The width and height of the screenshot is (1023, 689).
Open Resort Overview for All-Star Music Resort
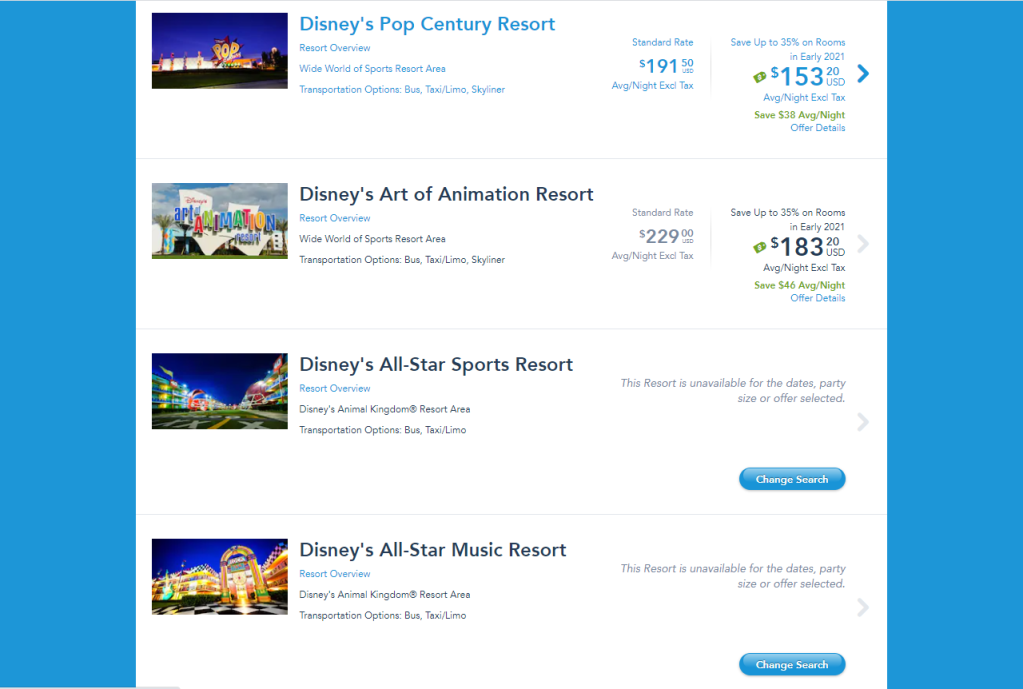pyautogui.click(x=334, y=574)
